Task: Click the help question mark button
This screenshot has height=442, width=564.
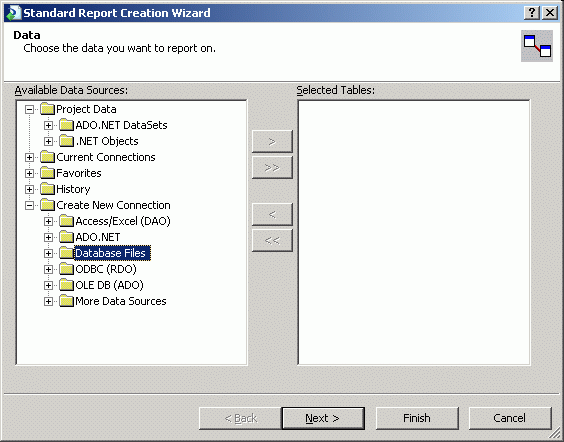Action: (532, 13)
